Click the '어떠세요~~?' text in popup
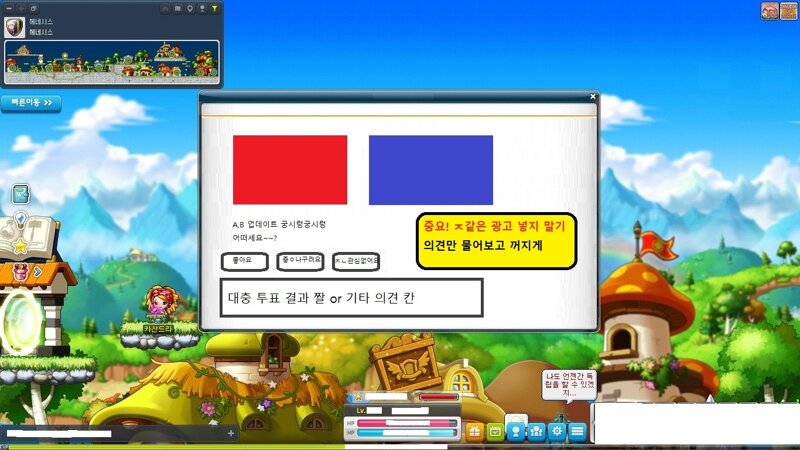 point(255,238)
